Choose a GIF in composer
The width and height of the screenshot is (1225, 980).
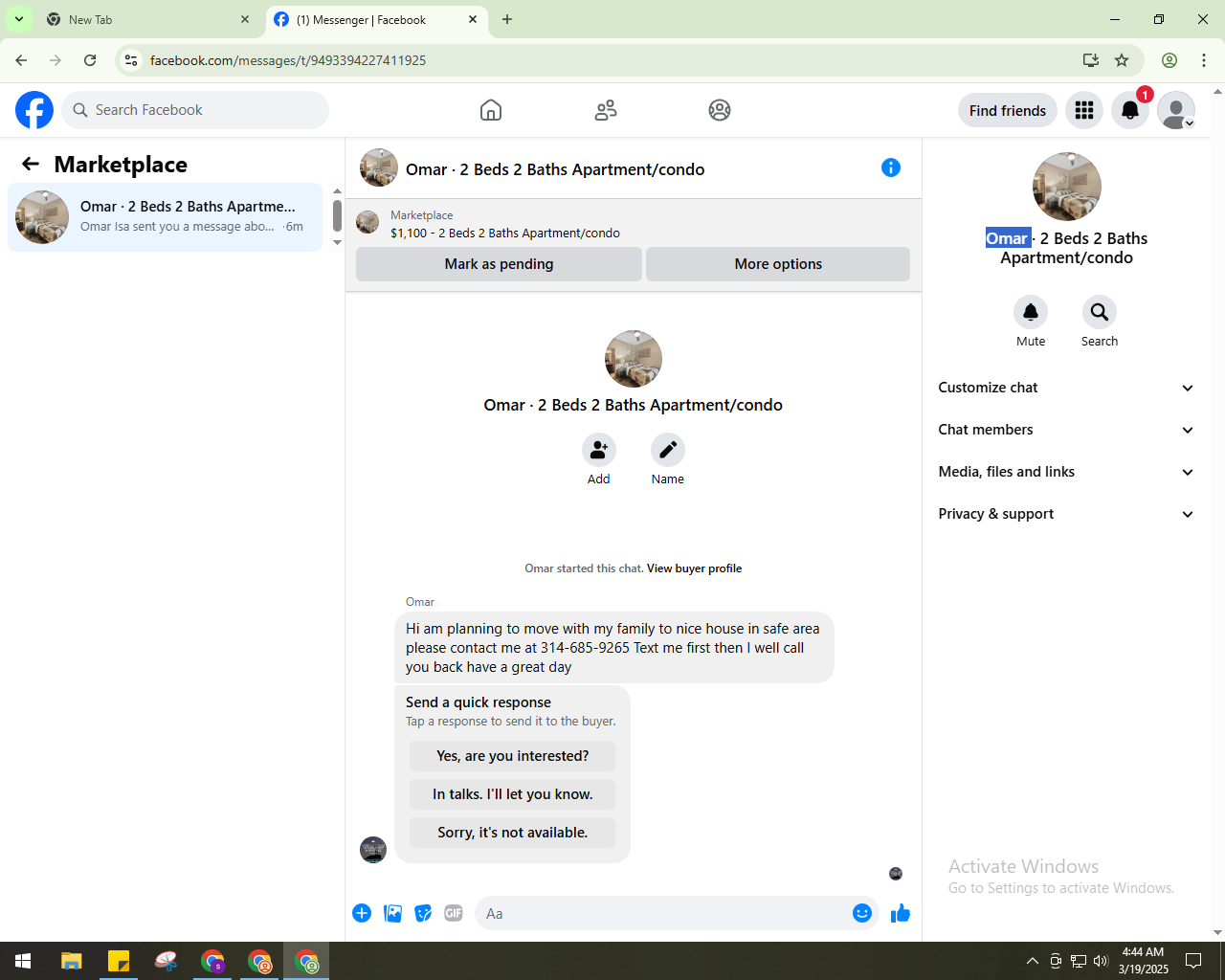click(454, 913)
